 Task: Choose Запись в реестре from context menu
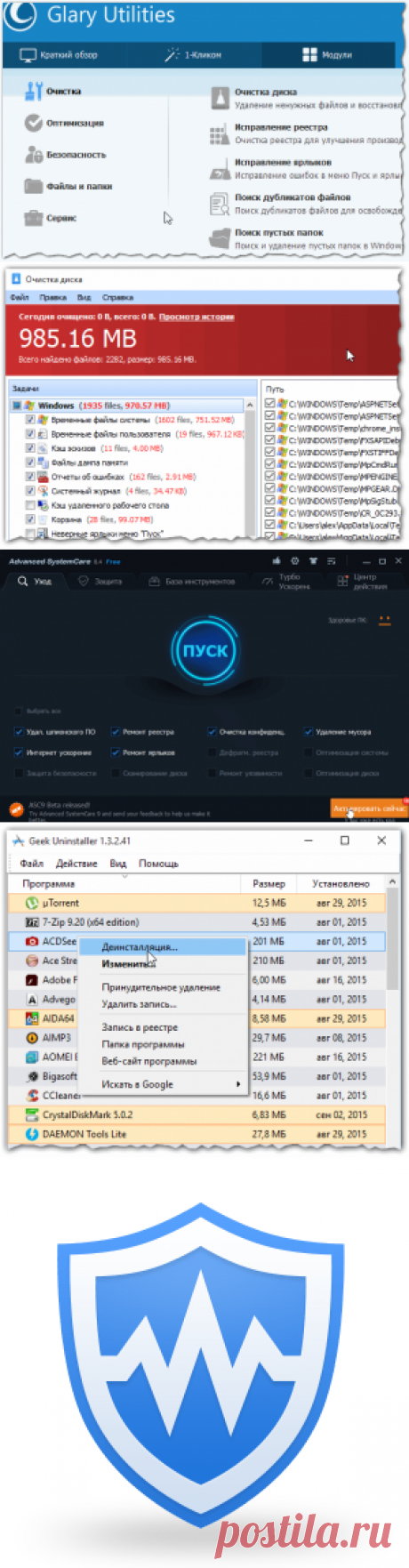[x=162, y=1027]
